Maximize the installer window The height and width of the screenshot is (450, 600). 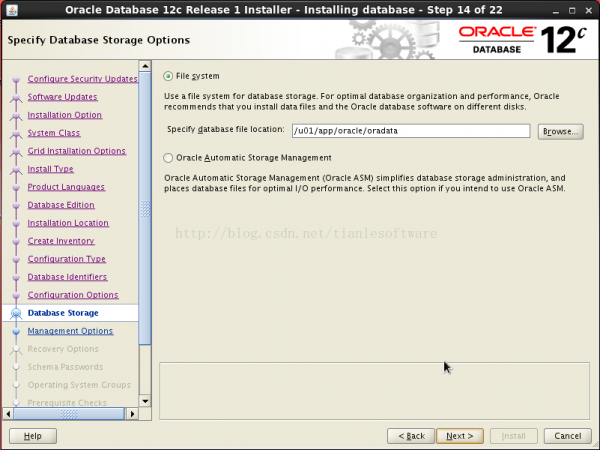(572, 11)
